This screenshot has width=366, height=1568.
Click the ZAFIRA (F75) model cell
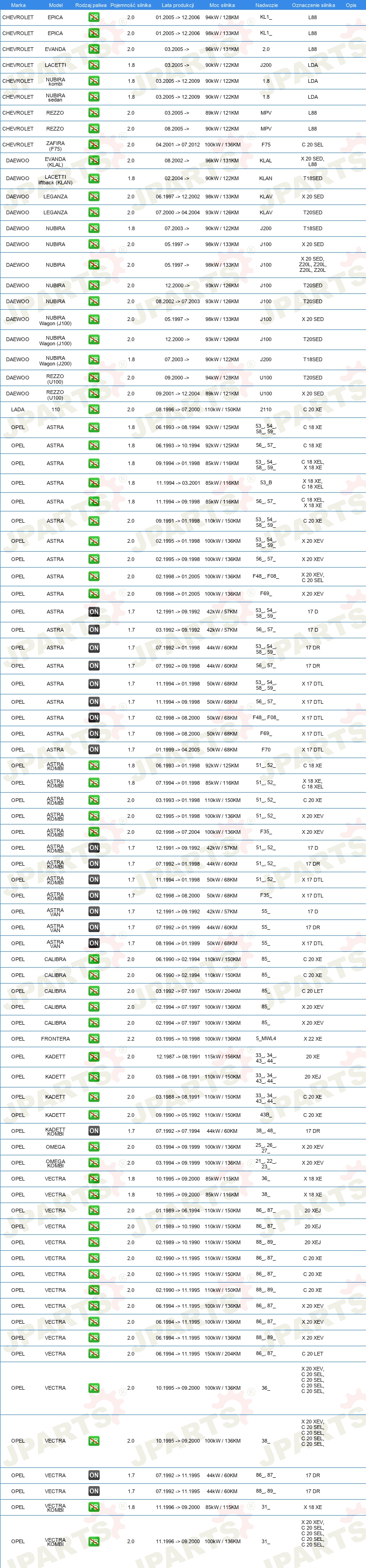[55, 146]
